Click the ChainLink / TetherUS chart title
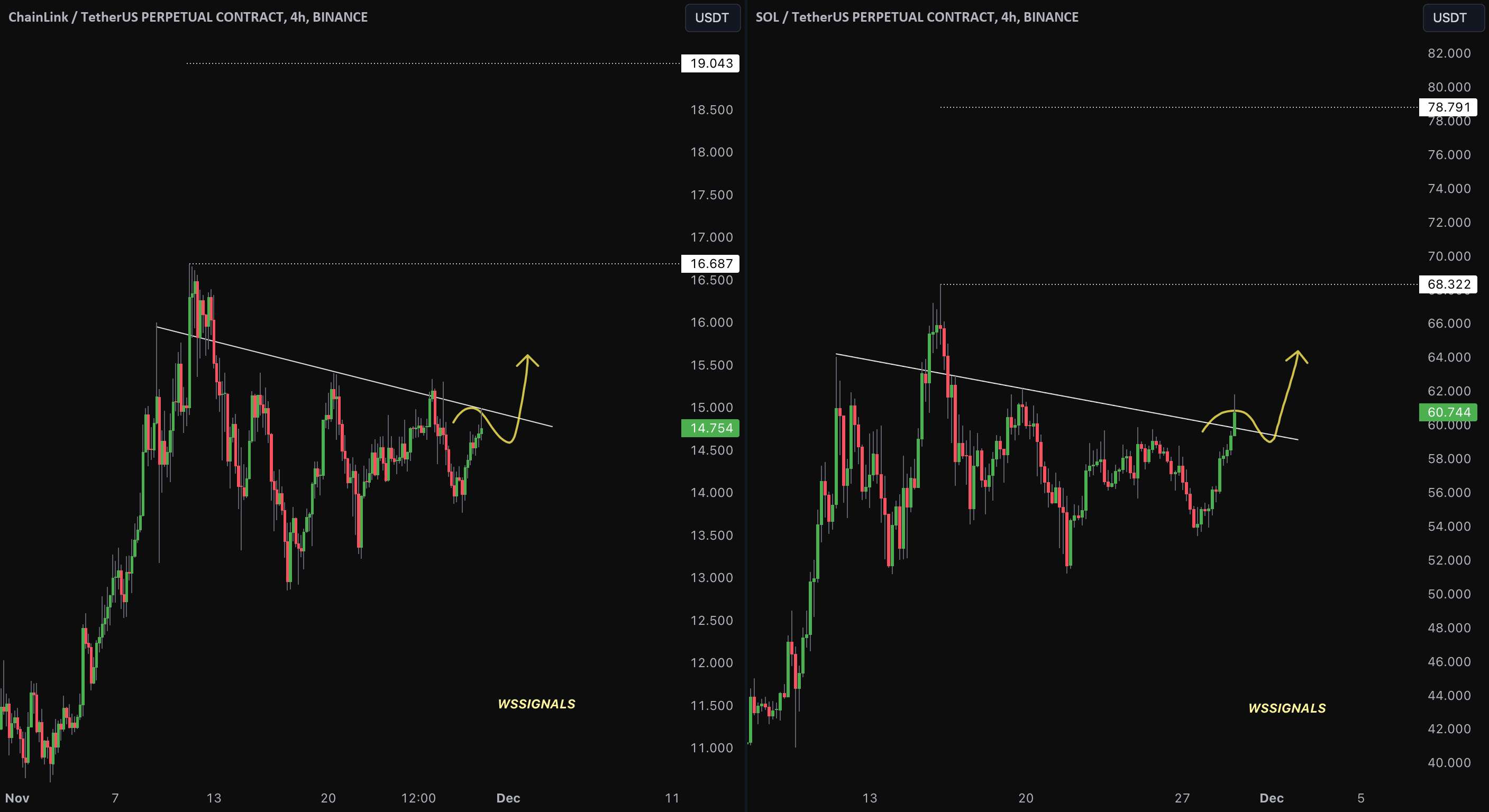Viewport: 1489px width, 812px height. pos(188,17)
